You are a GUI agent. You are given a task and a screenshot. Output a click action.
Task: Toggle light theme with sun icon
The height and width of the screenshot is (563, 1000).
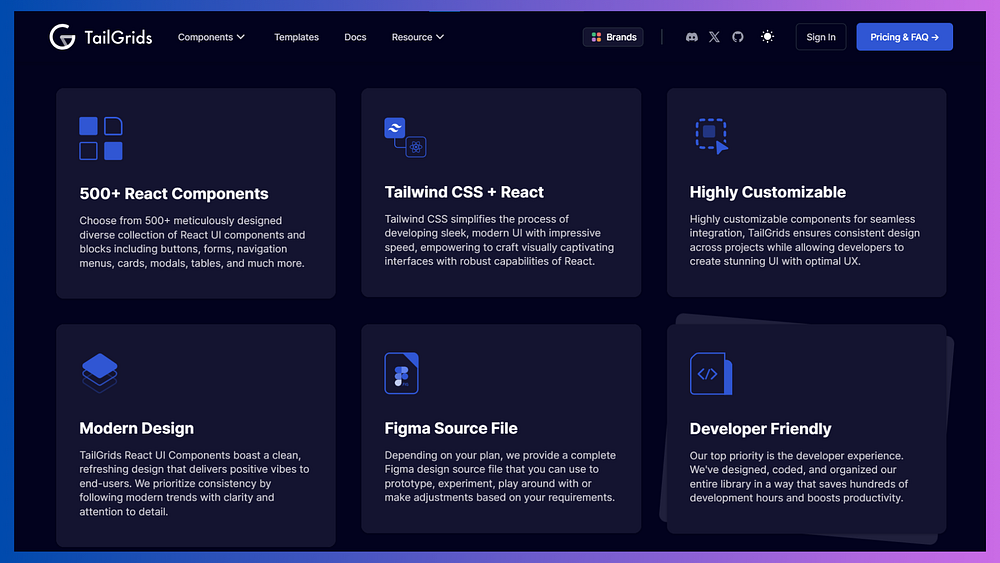pyautogui.click(x=767, y=36)
